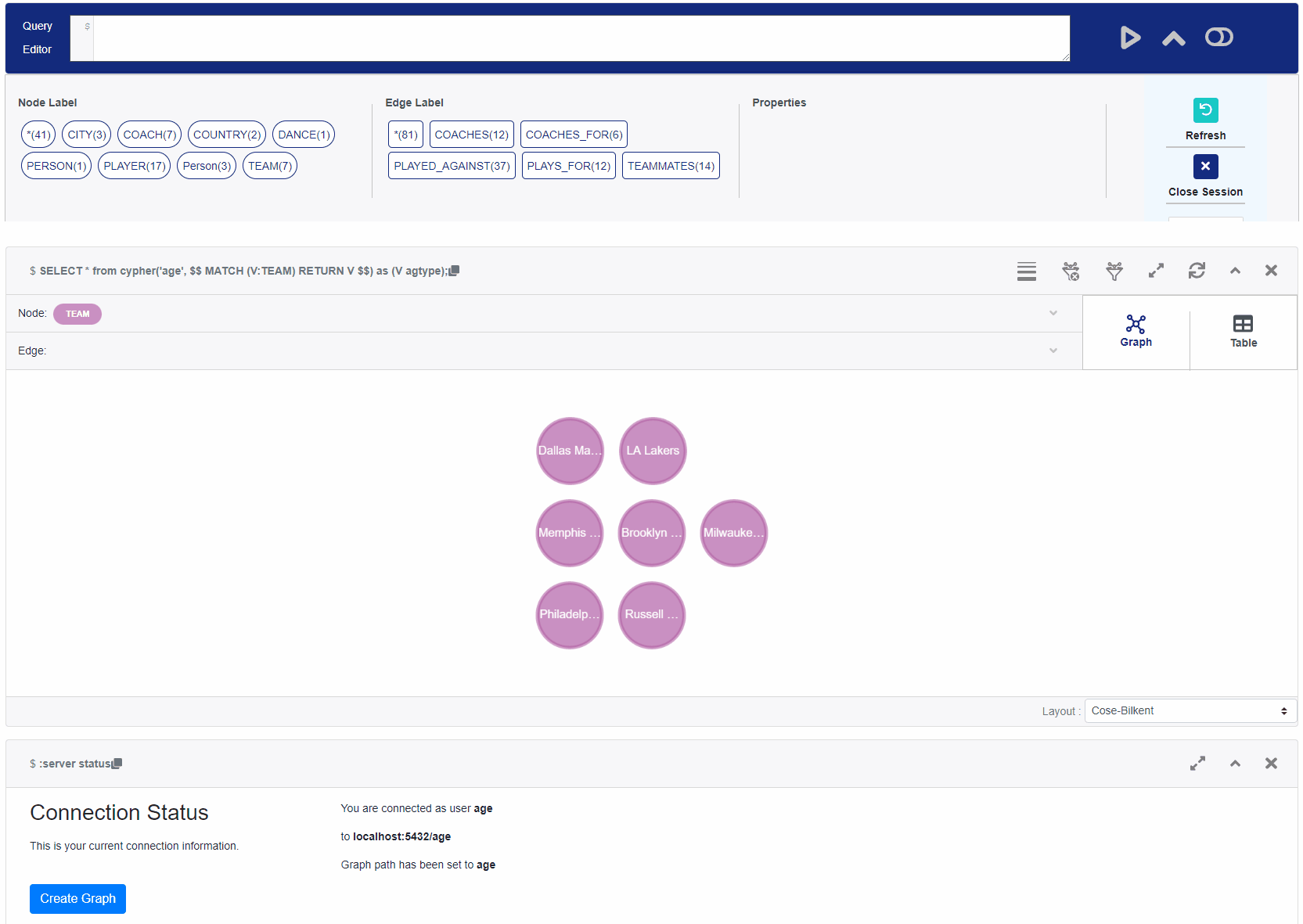The width and height of the screenshot is (1303, 924).
Task: Select the Person(3) node label
Action: coord(207,166)
